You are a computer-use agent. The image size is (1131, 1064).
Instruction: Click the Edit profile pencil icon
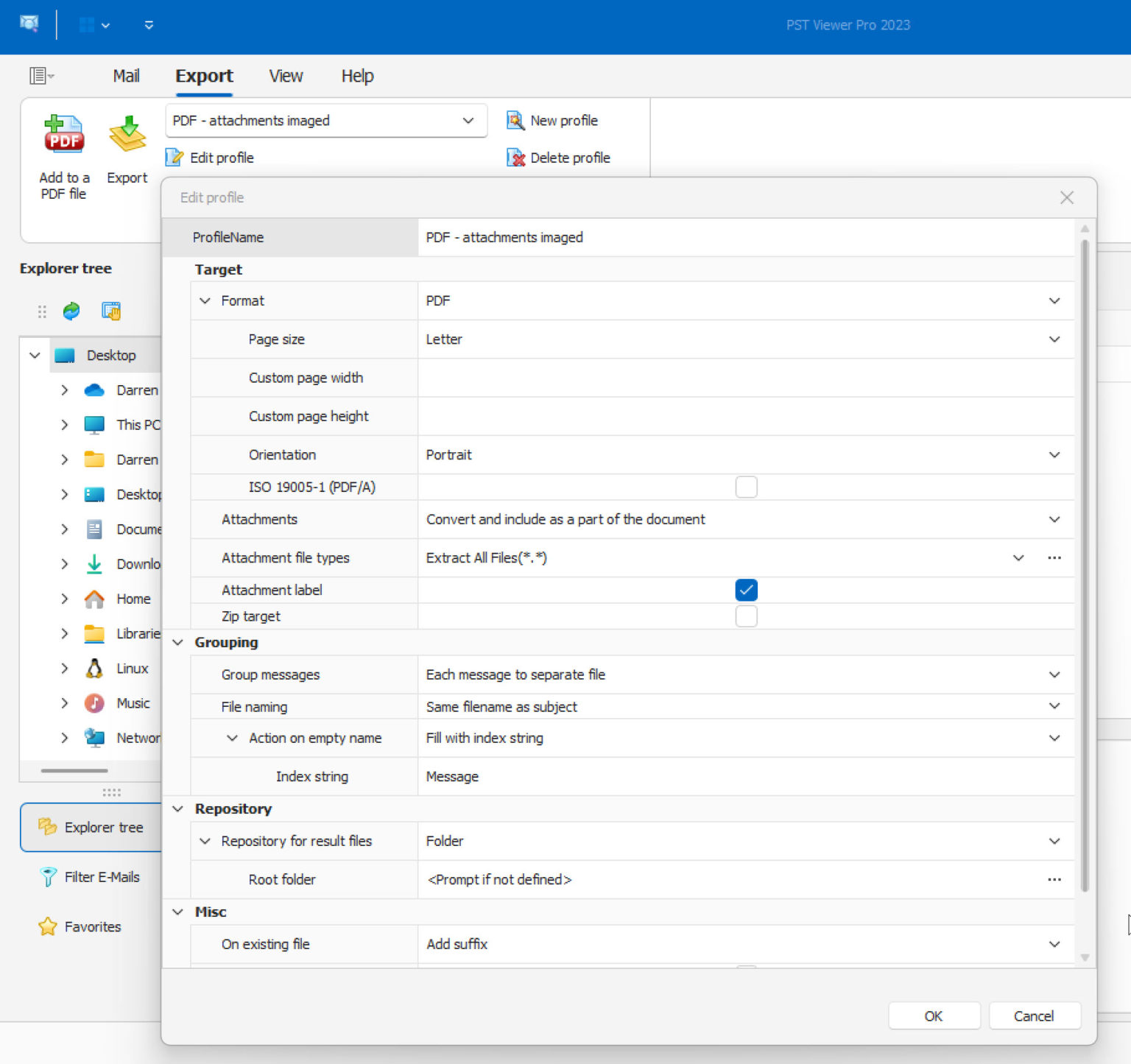pyautogui.click(x=174, y=157)
